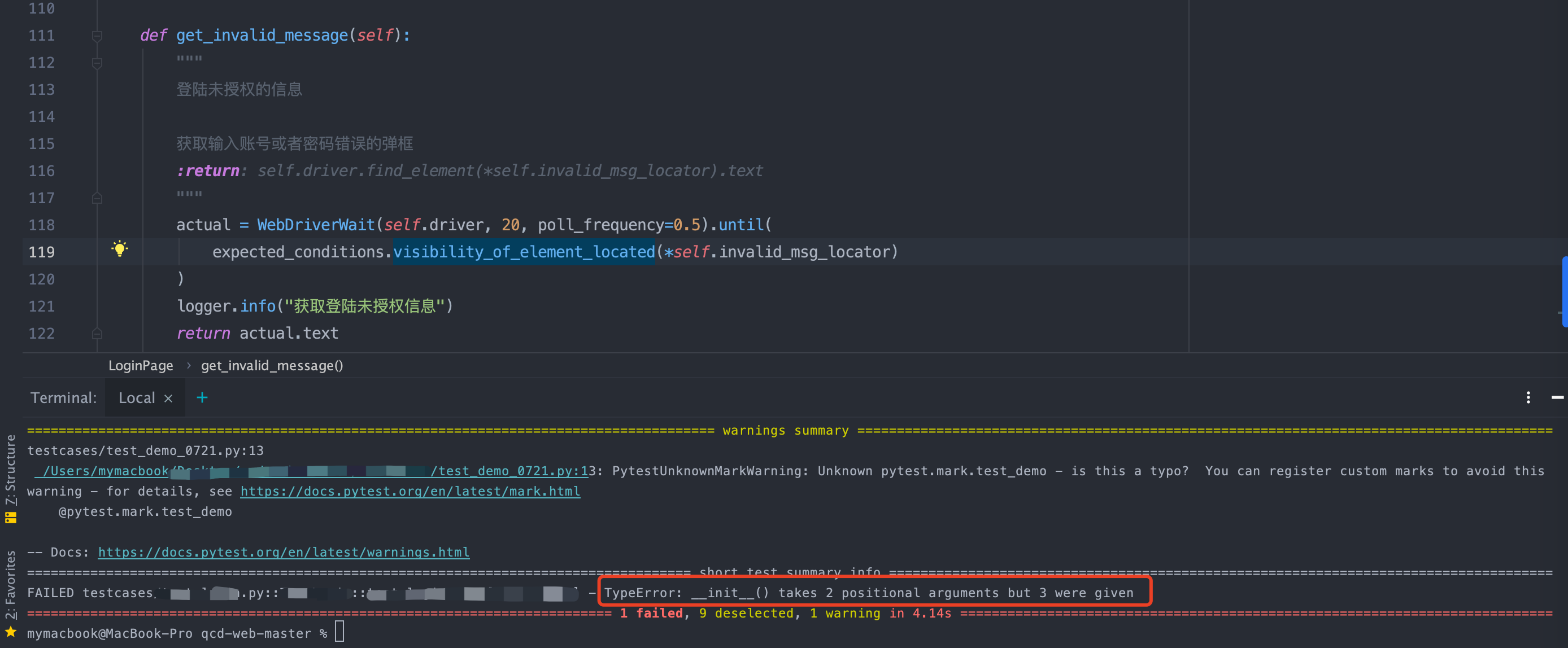Click LoginPage breadcrumb
1568x648 pixels.
click(141, 366)
